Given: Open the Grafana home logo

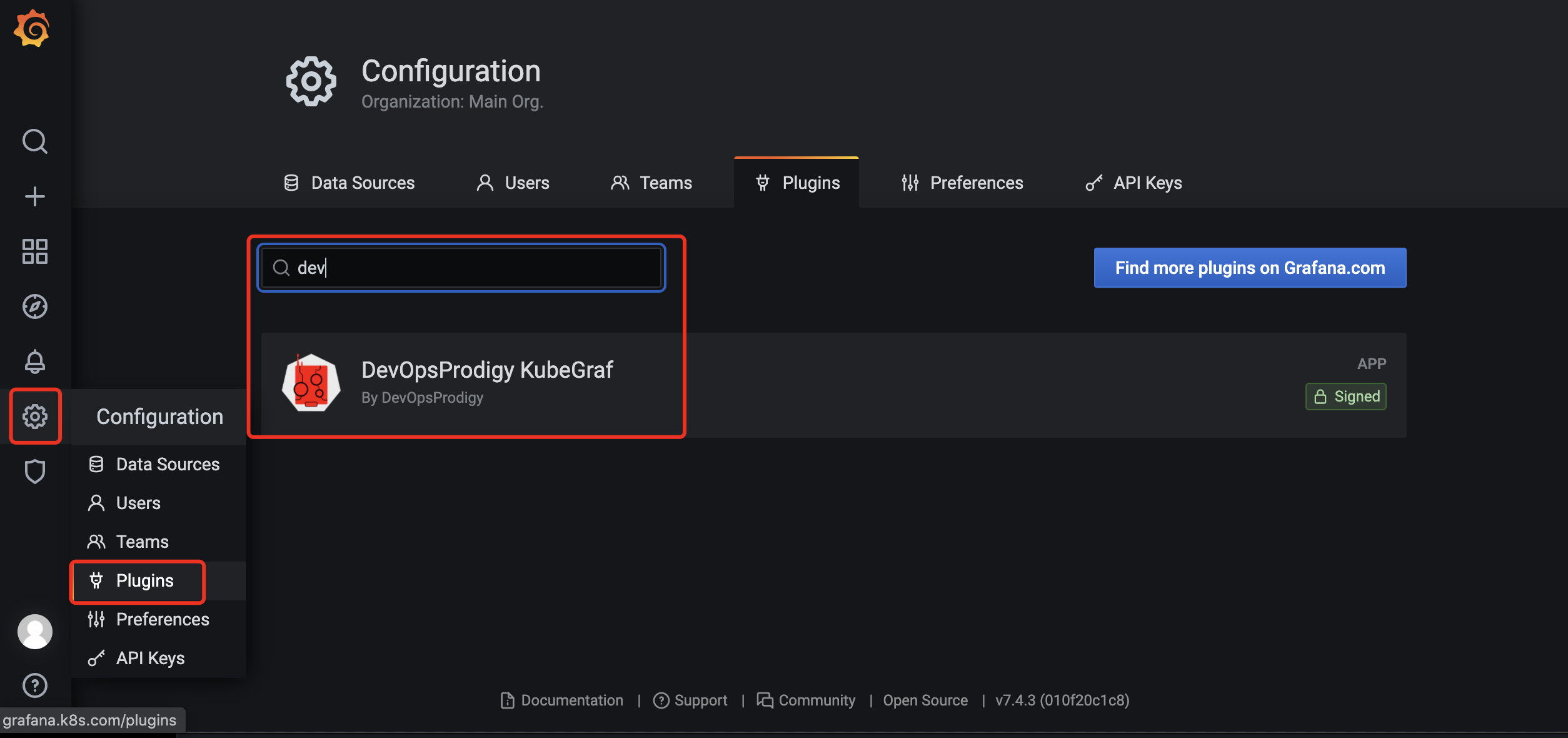Looking at the screenshot, I should 32,28.
